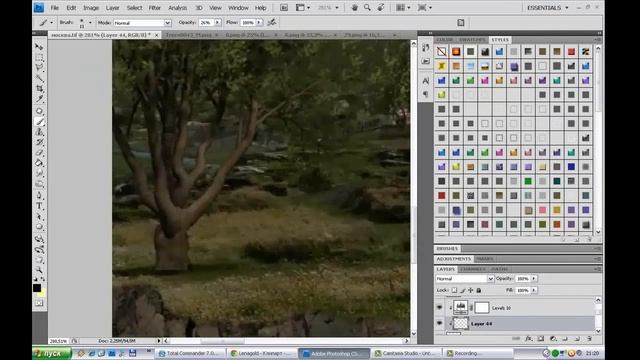Image resolution: width=640 pixels, height=360 pixels.
Task: Click the Hand tool in application bar
Action: point(354,7)
